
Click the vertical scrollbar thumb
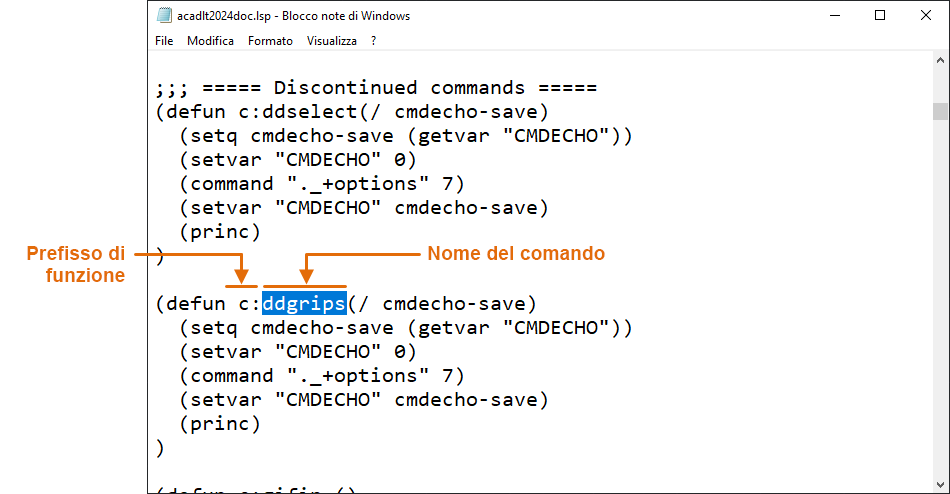[940, 112]
